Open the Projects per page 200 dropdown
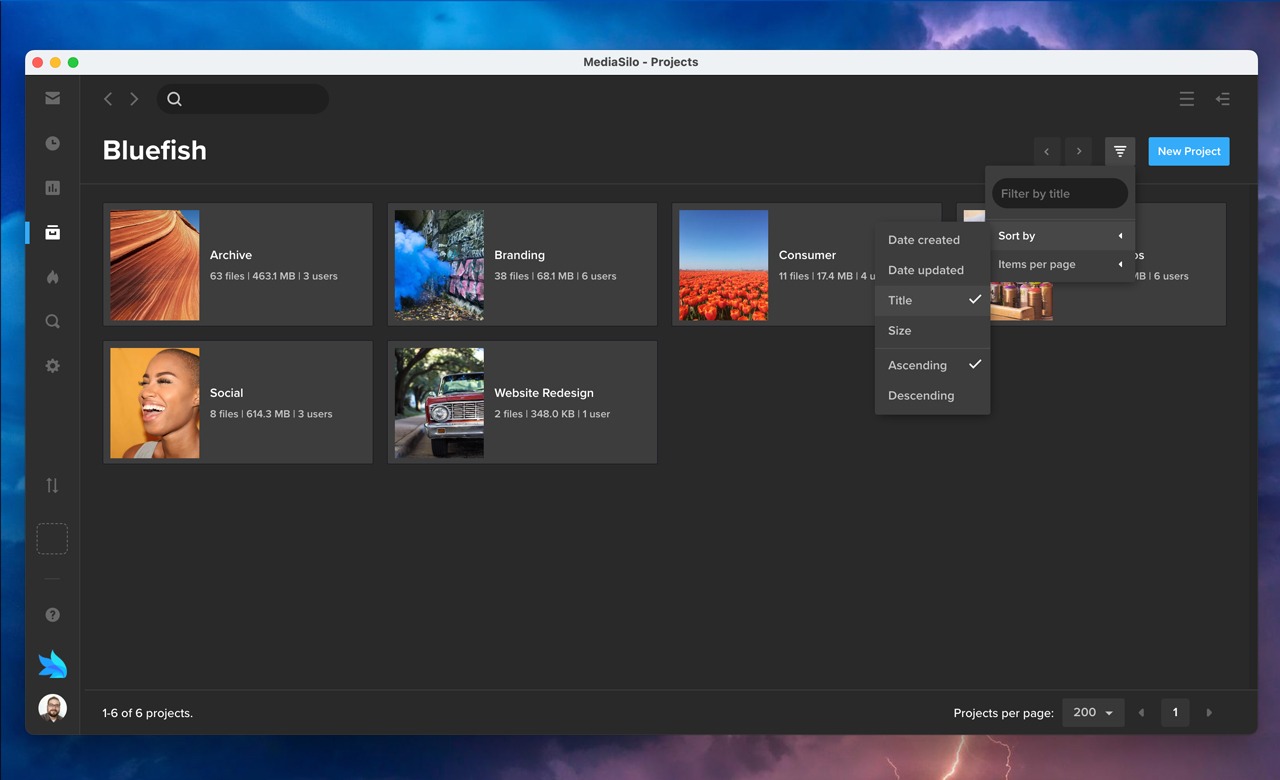The height and width of the screenshot is (780, 1280). coord(1093,713)
